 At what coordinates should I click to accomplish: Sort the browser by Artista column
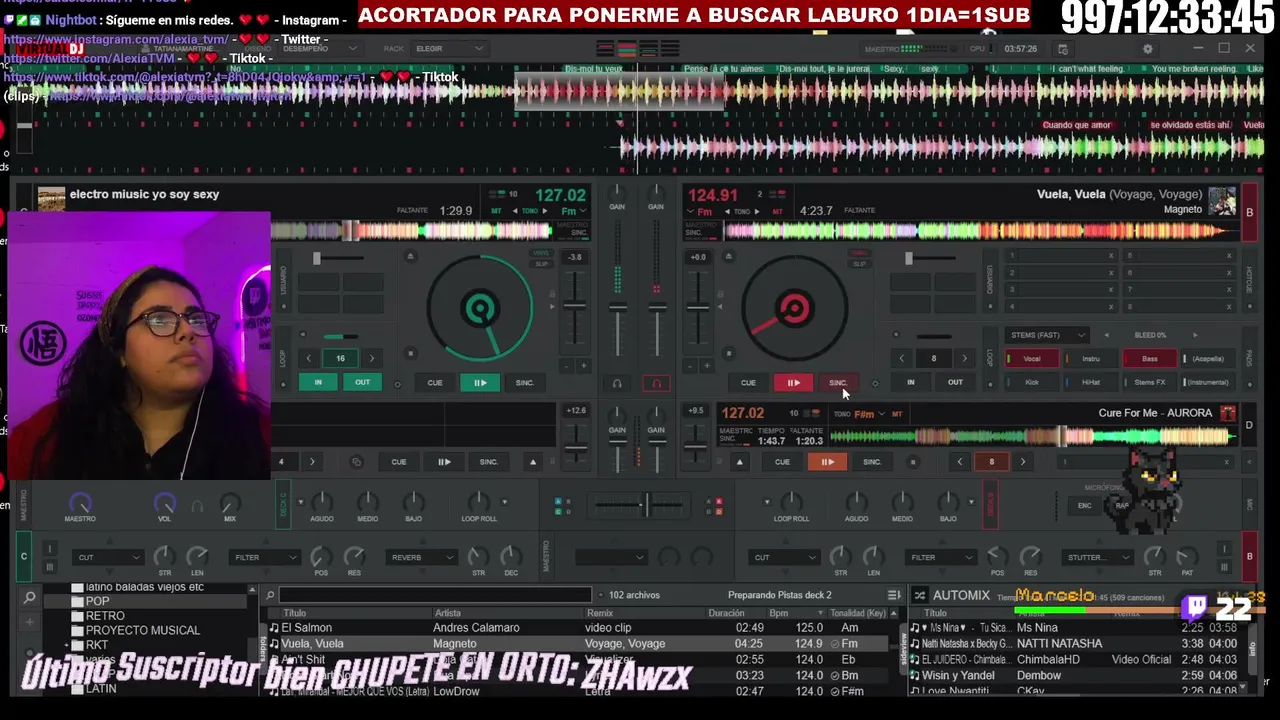coord(448,613)
